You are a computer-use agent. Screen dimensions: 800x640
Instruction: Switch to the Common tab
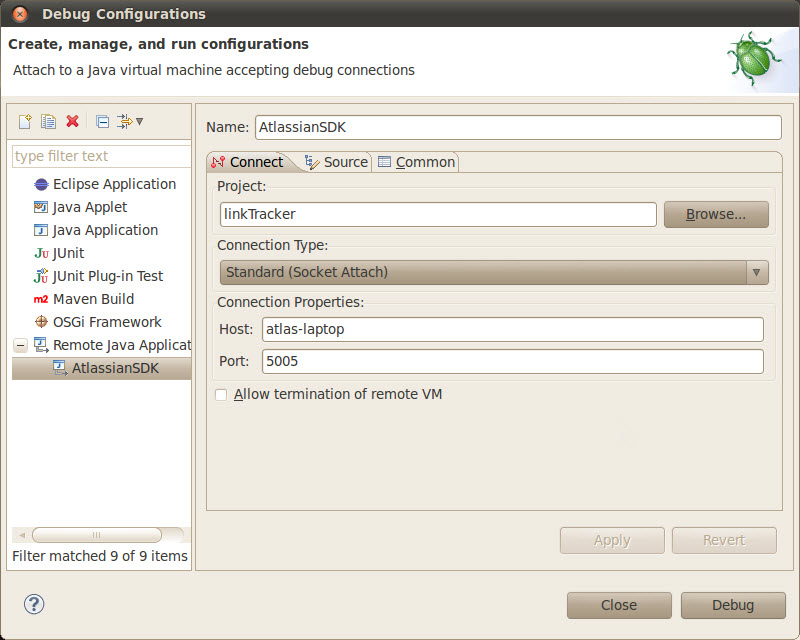tap(416, 162)
